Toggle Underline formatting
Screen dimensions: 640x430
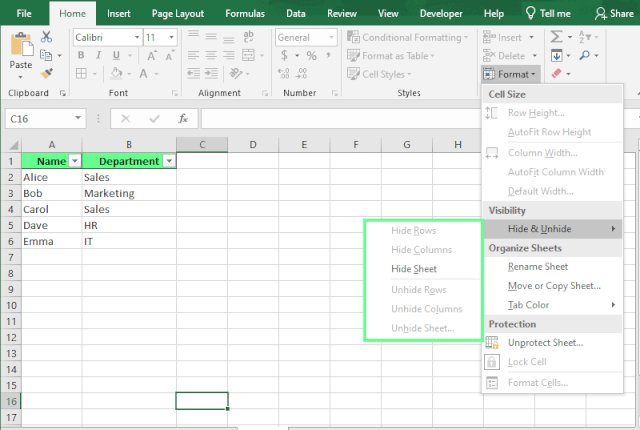click(x=116, y=55)
